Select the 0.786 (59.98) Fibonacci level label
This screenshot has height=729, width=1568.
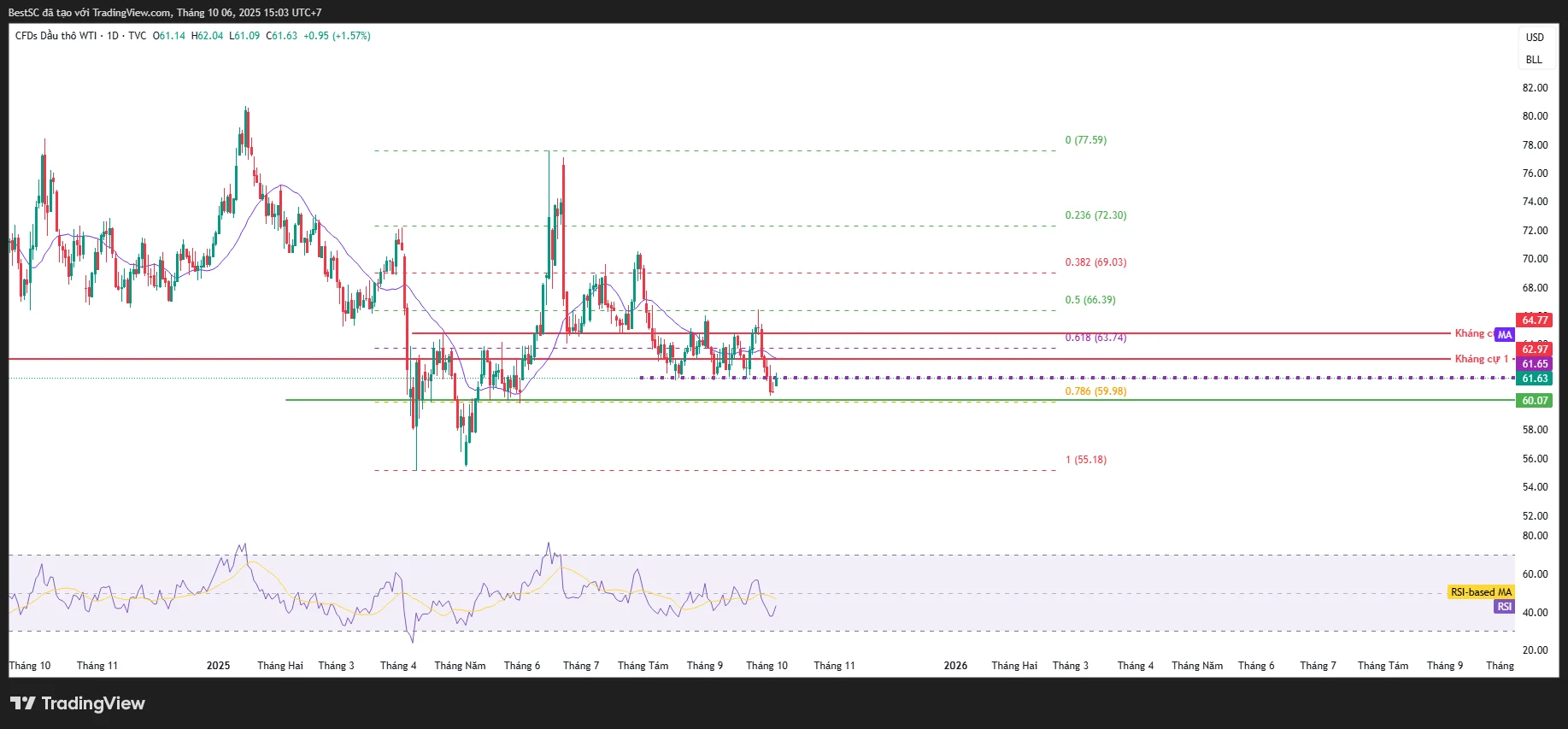pos(1095,391)
